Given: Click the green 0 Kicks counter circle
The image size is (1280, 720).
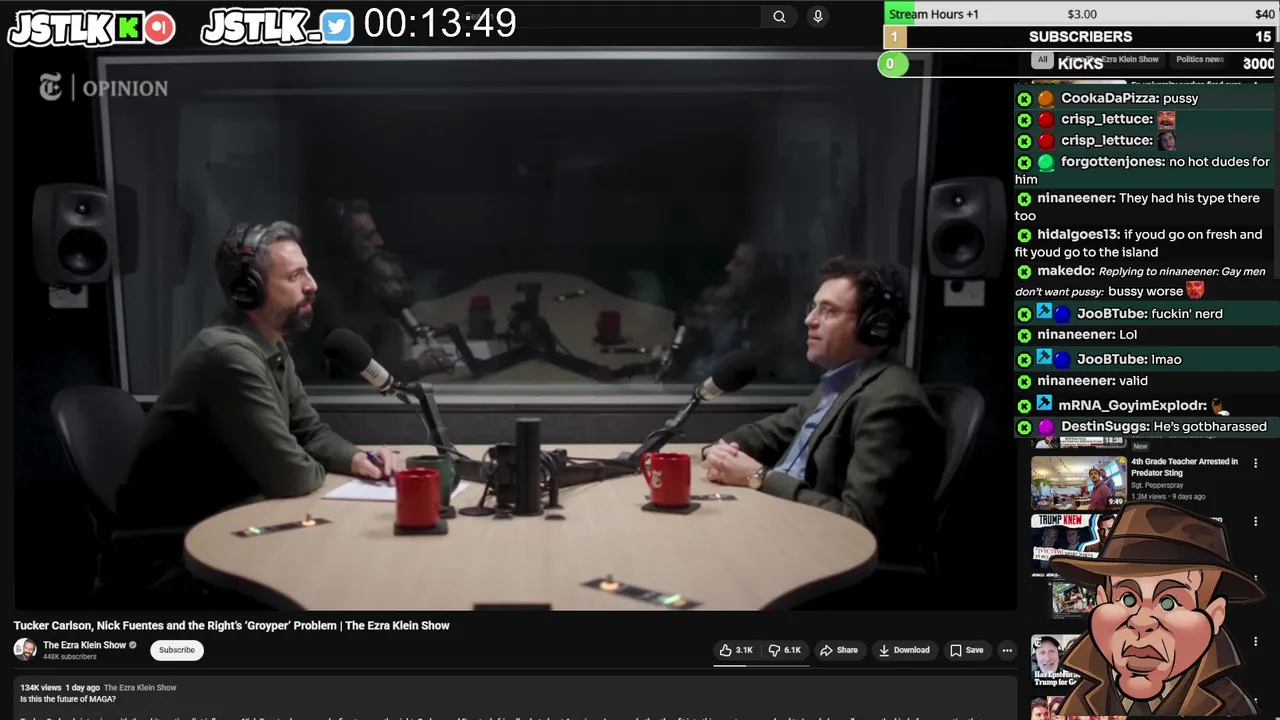Looking at the screenshot, I should [892, 65].
